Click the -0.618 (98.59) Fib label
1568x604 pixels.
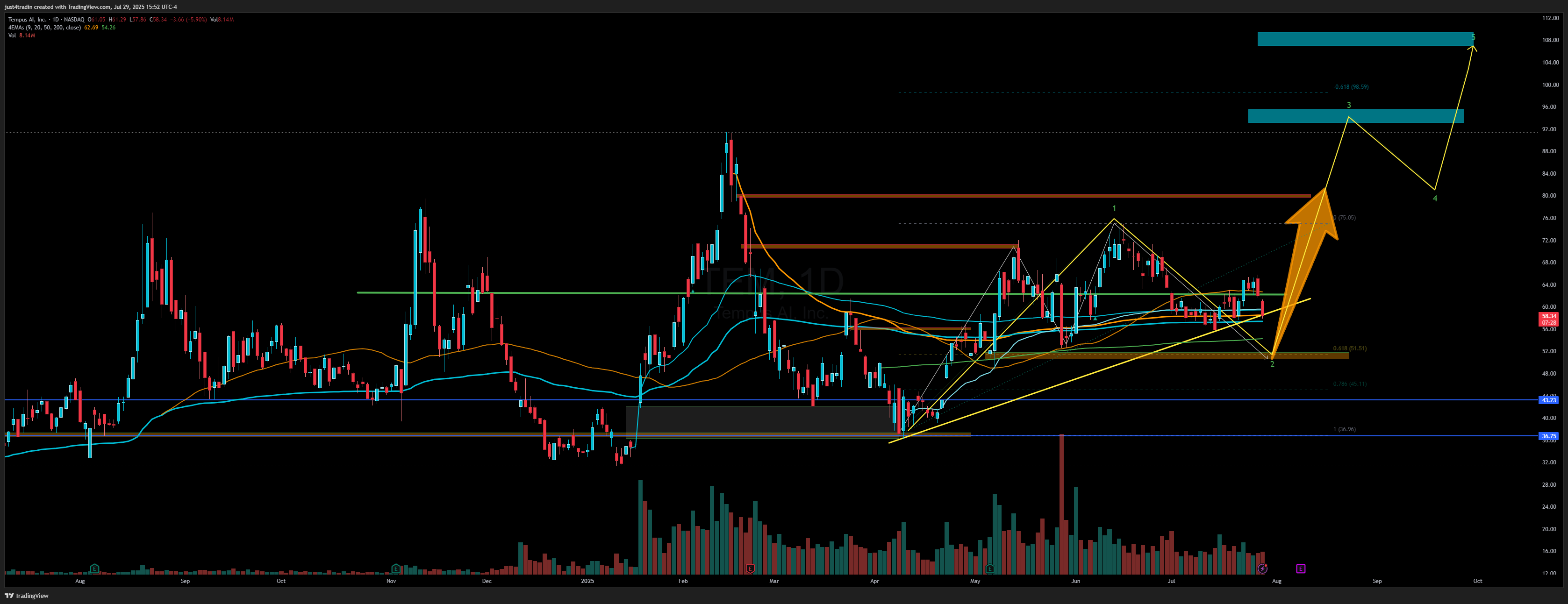point(1351,87)
